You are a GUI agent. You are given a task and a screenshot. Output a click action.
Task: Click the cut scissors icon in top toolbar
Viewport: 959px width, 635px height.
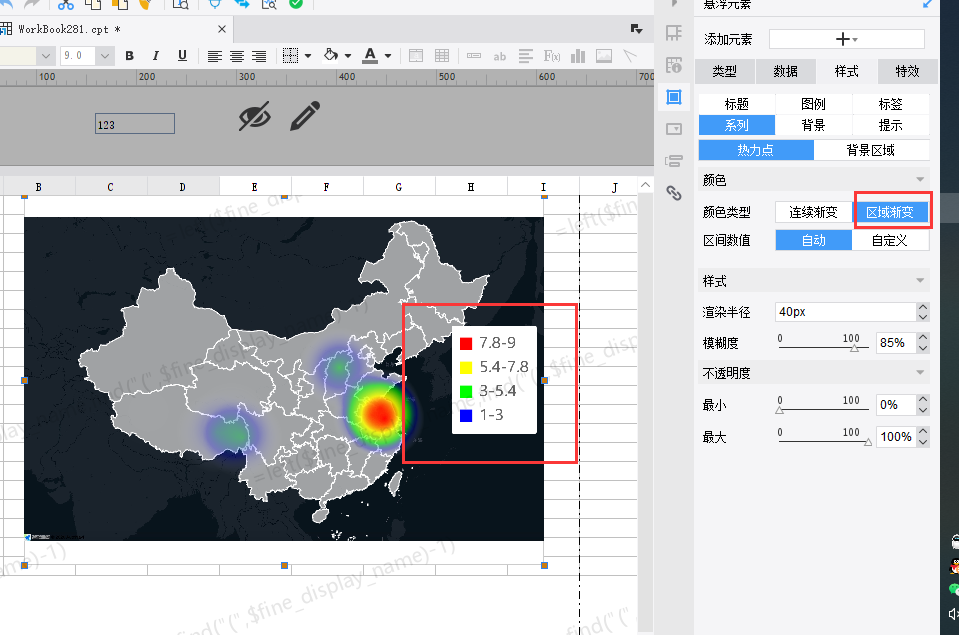(65, 5)
